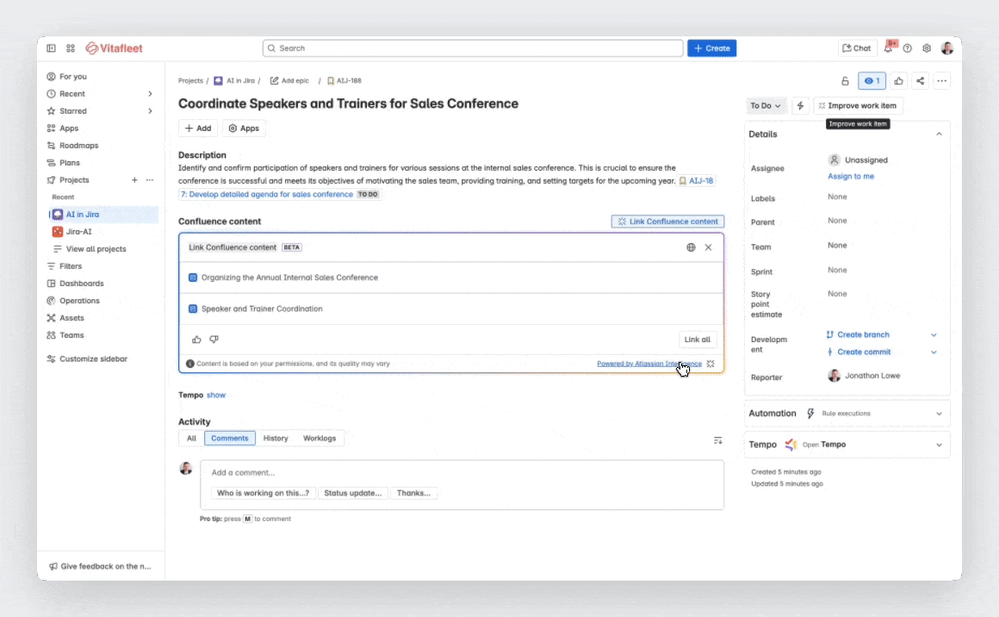The width and height of the screenshot is (999, 617).
Task: Toggle the watch eye button
Action: tap(872, 81)
